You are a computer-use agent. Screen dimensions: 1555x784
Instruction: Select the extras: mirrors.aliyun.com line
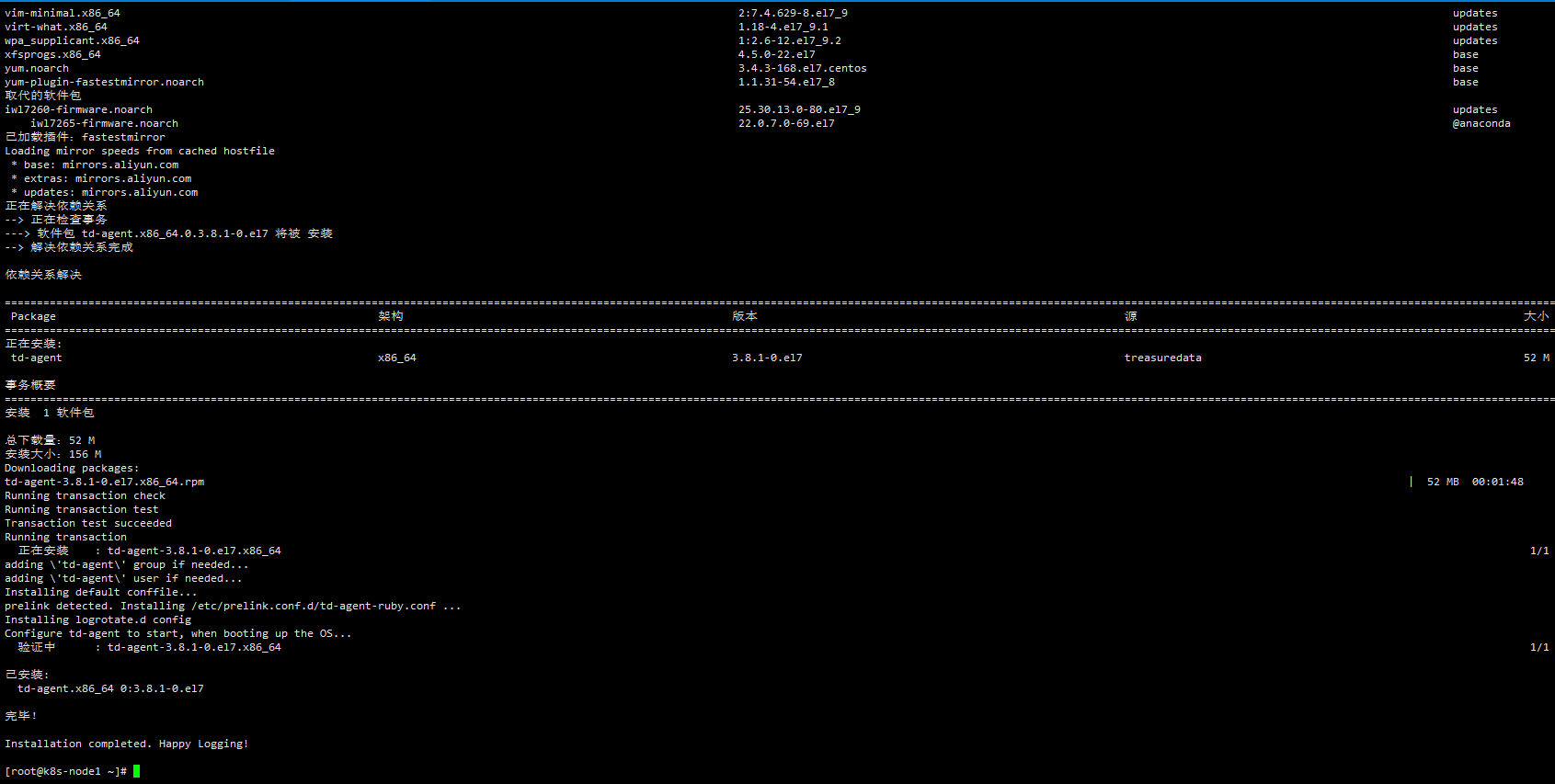[x=101, y=178]
